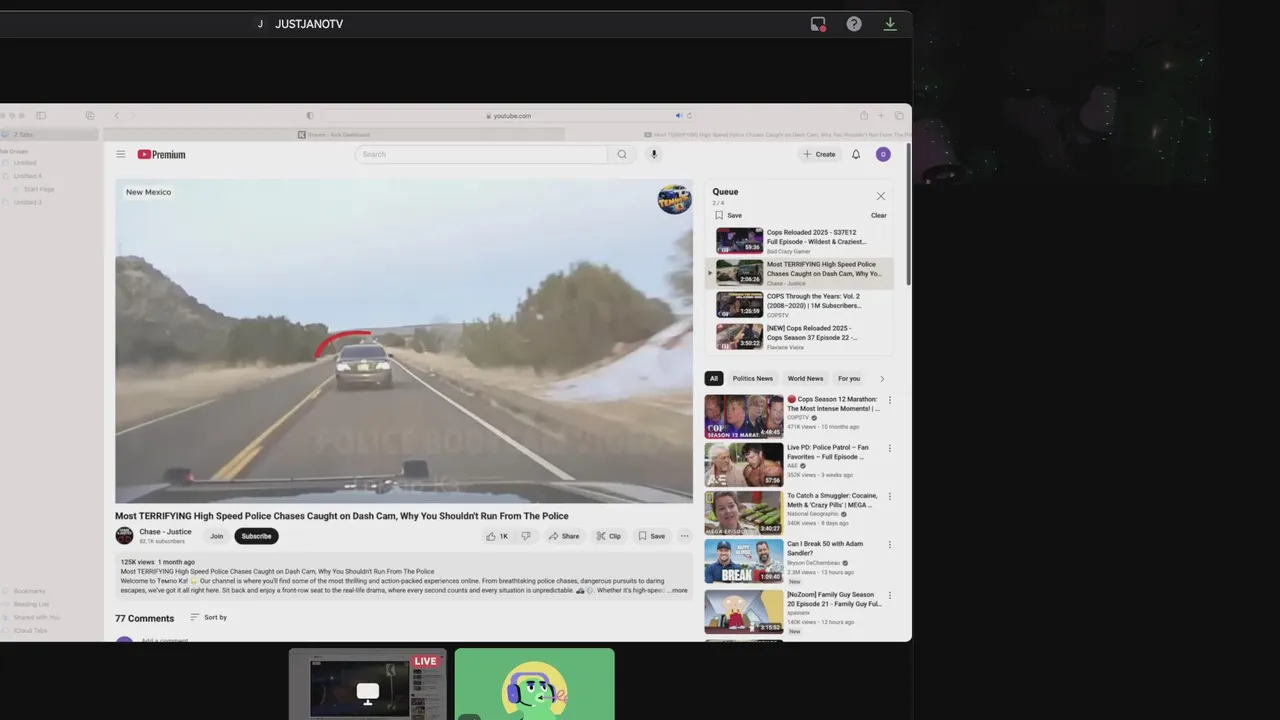The height and width of the screenshot is (720, 1280).
Task: Select Untitled 3 tab group in sidebar
Action: click(28, 202)
